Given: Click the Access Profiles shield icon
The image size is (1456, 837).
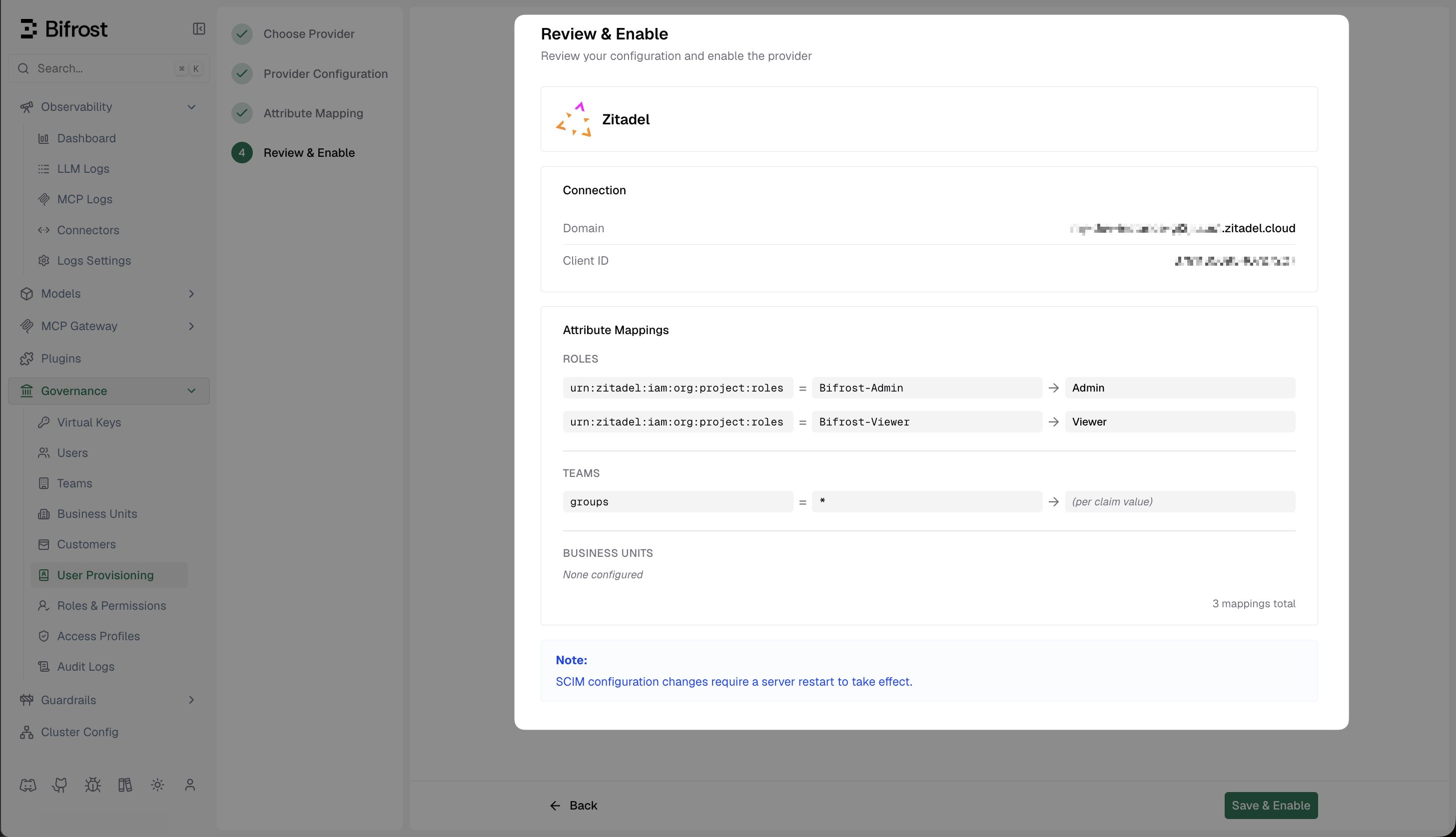Looking at the screenshot, I should (x=43, y=636).
